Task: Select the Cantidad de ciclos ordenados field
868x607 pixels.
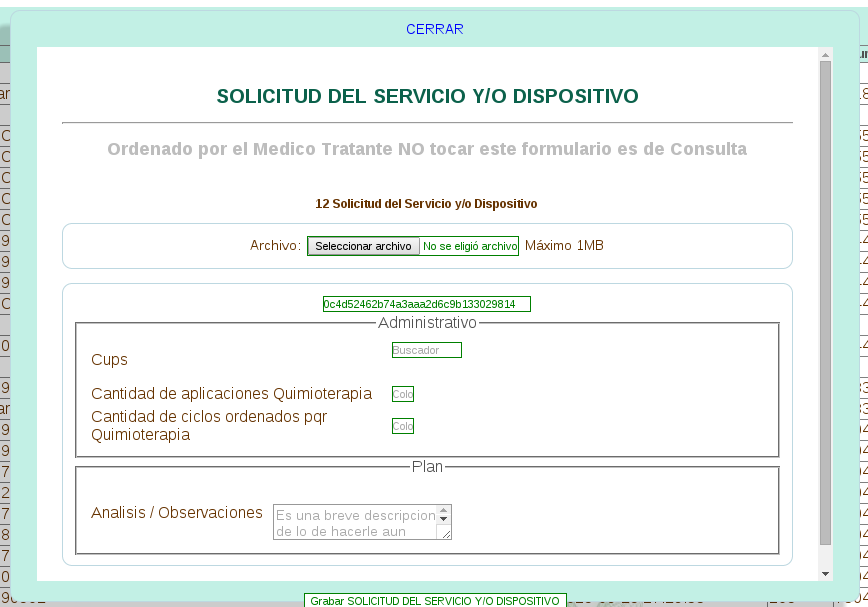Action: (403, 426)
